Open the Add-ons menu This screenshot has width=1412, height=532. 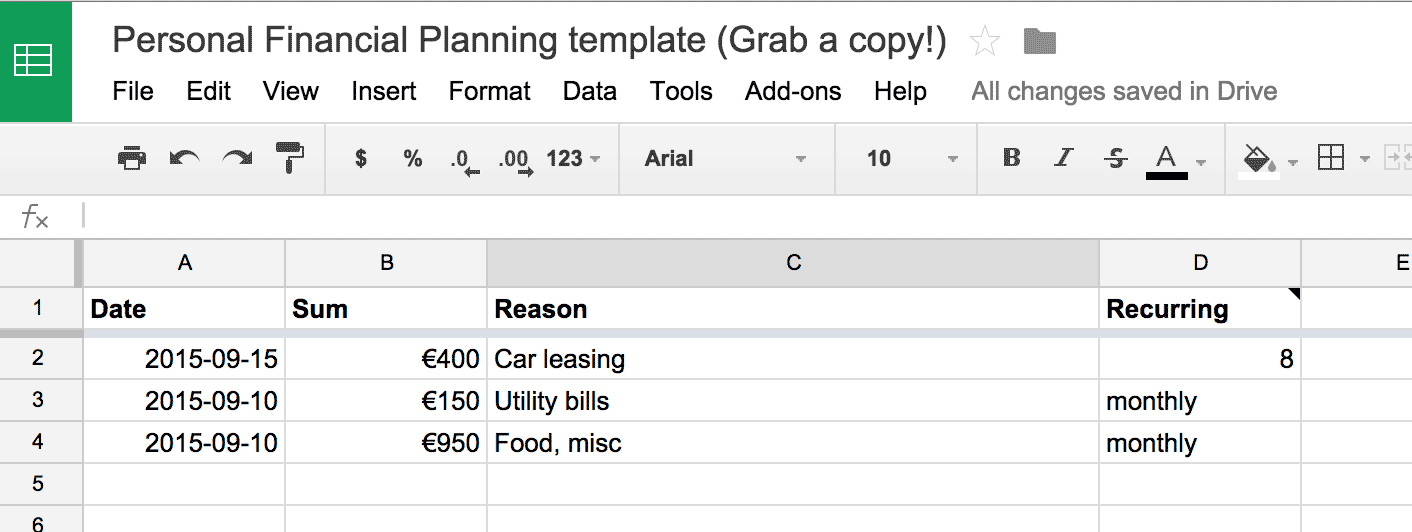point(793,92)
